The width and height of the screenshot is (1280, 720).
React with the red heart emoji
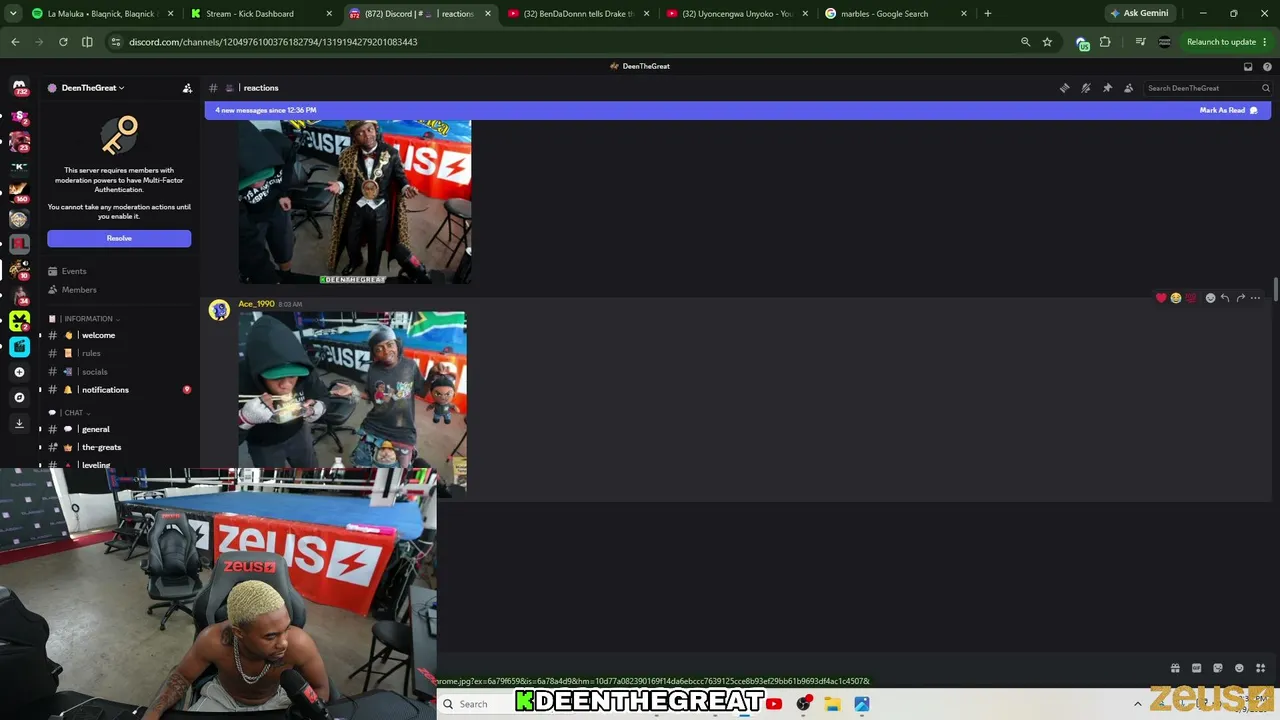[x=1161, y=298]
